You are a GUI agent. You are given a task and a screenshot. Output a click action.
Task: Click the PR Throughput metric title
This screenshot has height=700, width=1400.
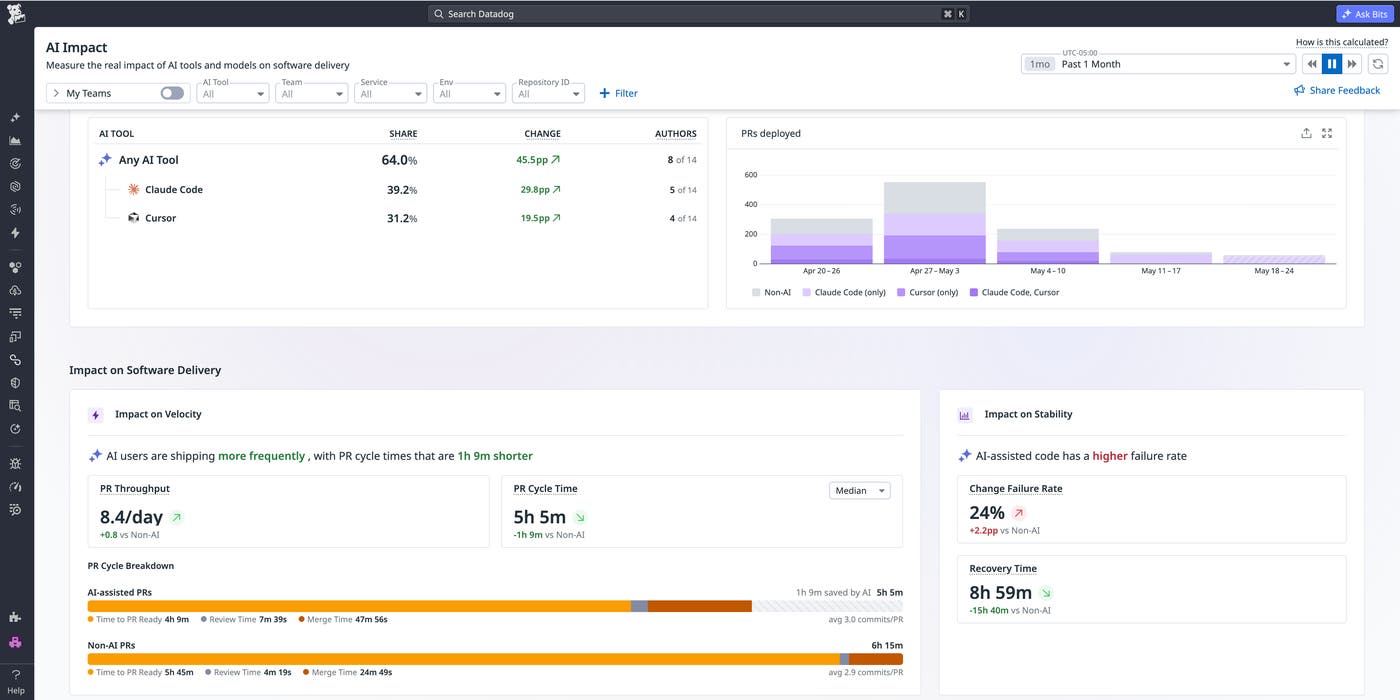pyautogui.click(x=135, y=489)
